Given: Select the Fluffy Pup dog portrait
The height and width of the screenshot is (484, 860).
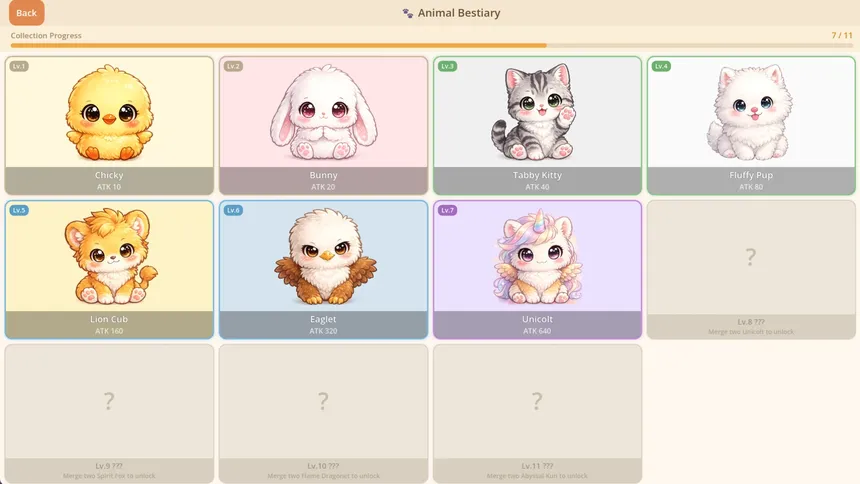Looking at the screenshot, I should (751, 112).
